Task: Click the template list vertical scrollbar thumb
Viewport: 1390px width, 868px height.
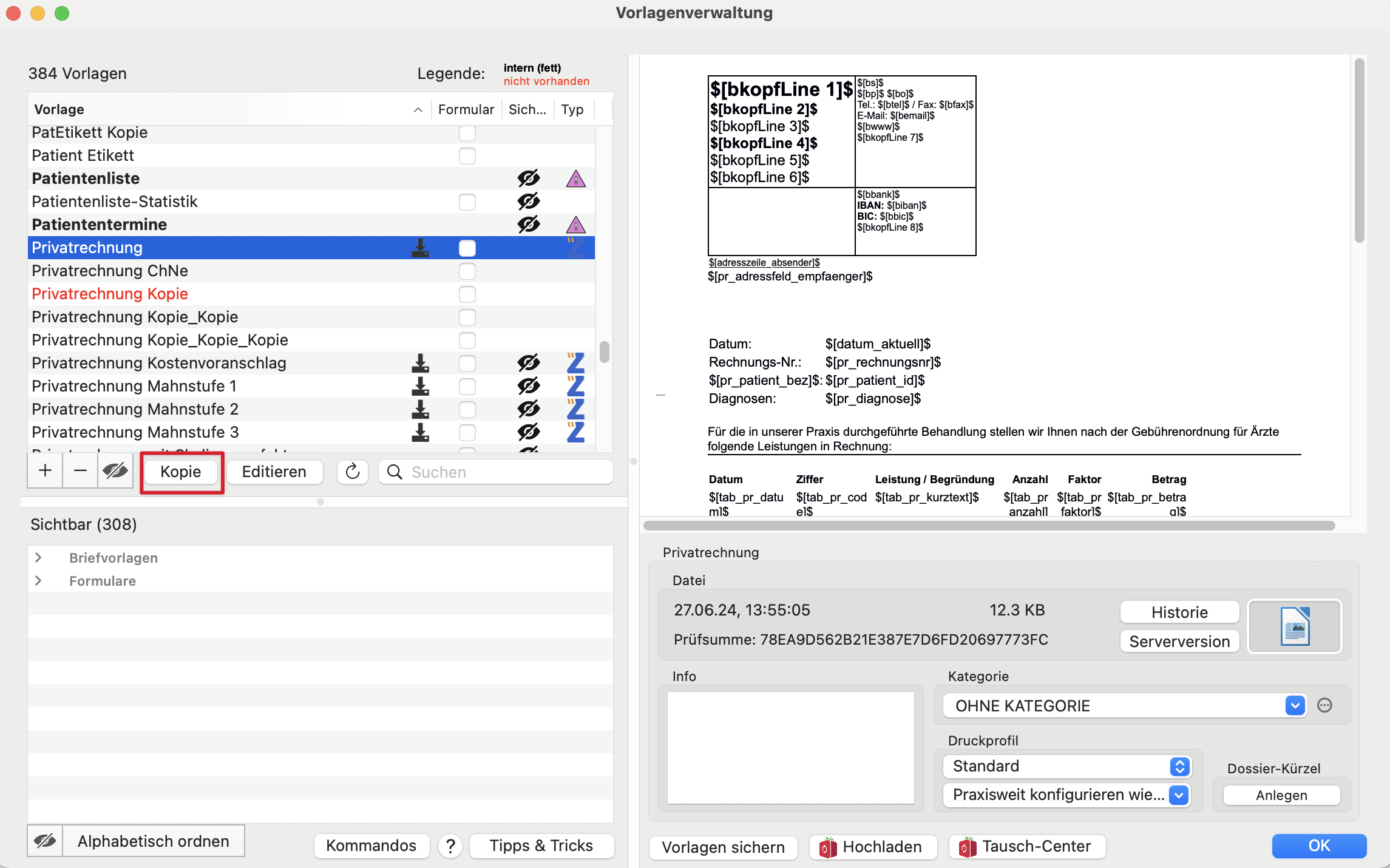Action: click(604, 352)
